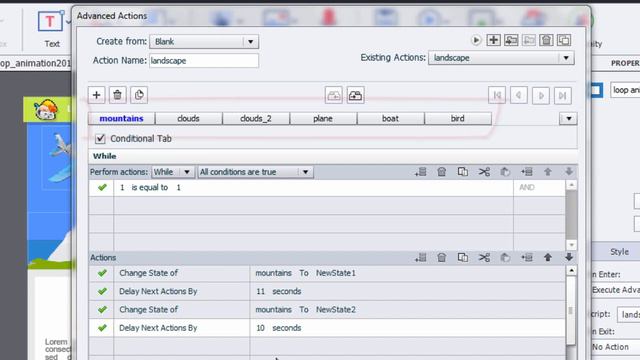The width and height of the screenshot is (640, 360).
Task: Click the actions list scrollbar up arrow
Action: click(571, 271)
